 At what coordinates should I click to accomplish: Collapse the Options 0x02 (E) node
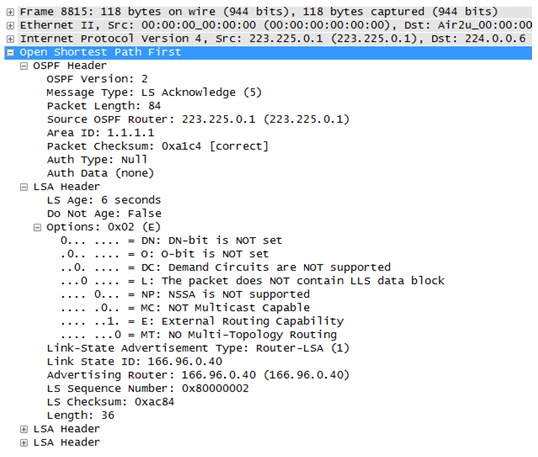37,227
